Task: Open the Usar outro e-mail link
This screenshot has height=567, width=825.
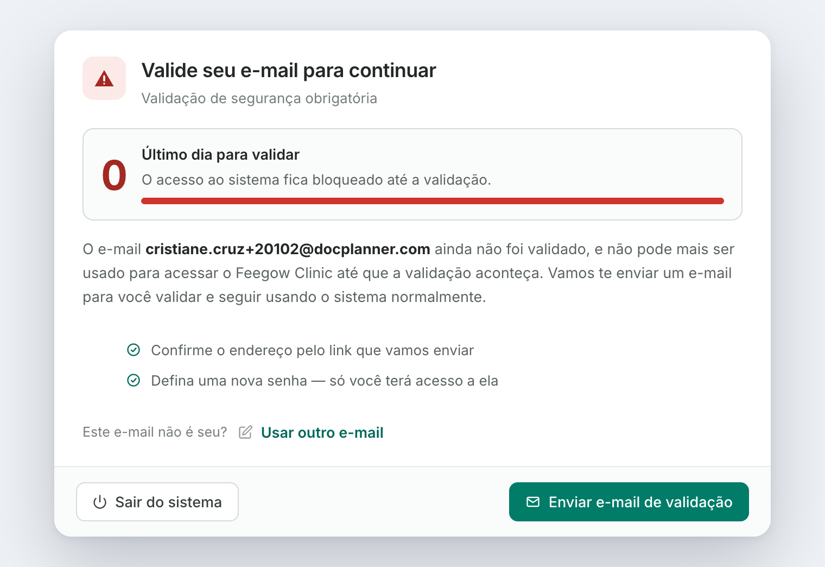Action: [322, 432]
